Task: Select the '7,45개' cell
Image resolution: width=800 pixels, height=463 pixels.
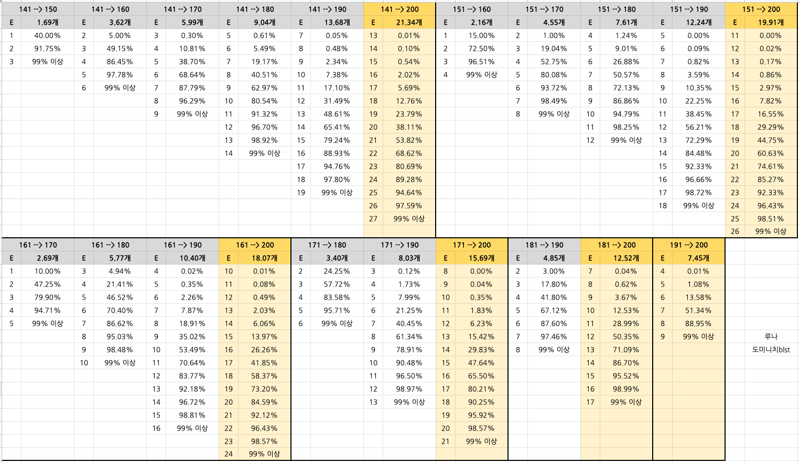Action: tap(698, 258)
